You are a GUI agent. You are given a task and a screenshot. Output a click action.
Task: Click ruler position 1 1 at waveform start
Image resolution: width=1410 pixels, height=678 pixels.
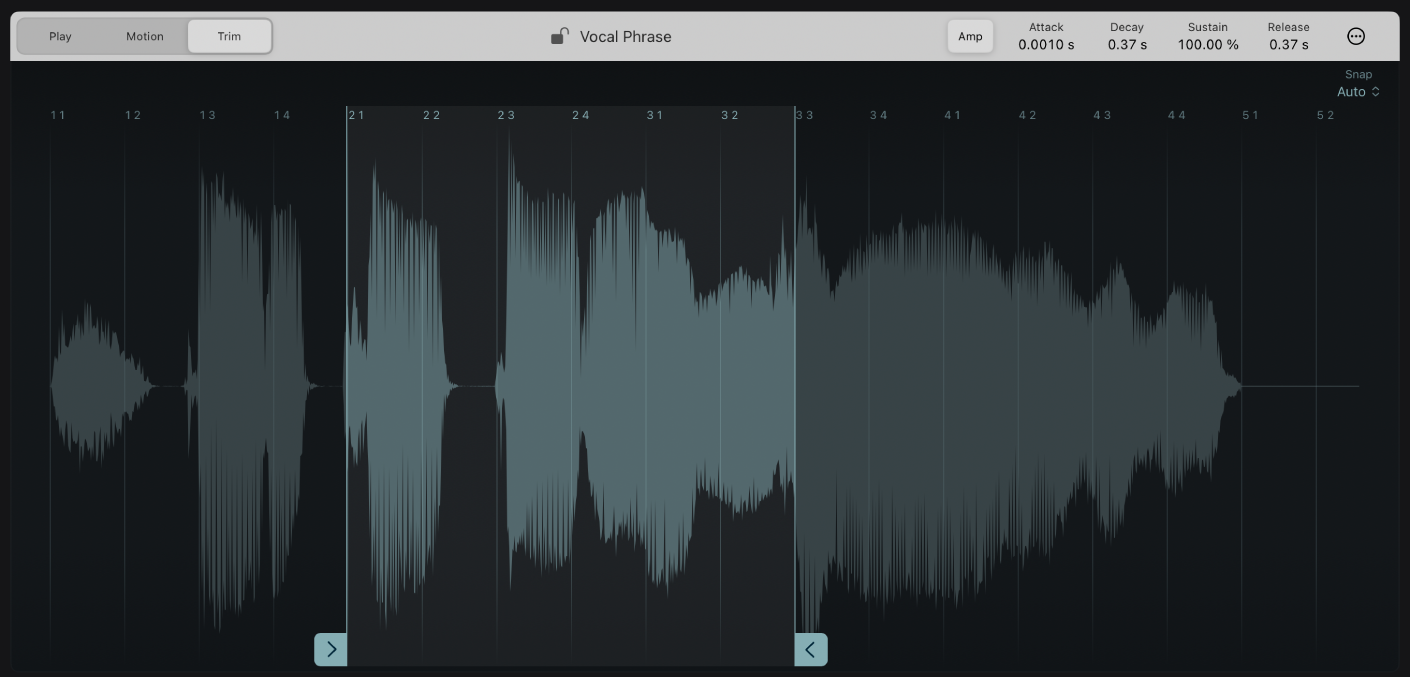[x=57, y=114]
